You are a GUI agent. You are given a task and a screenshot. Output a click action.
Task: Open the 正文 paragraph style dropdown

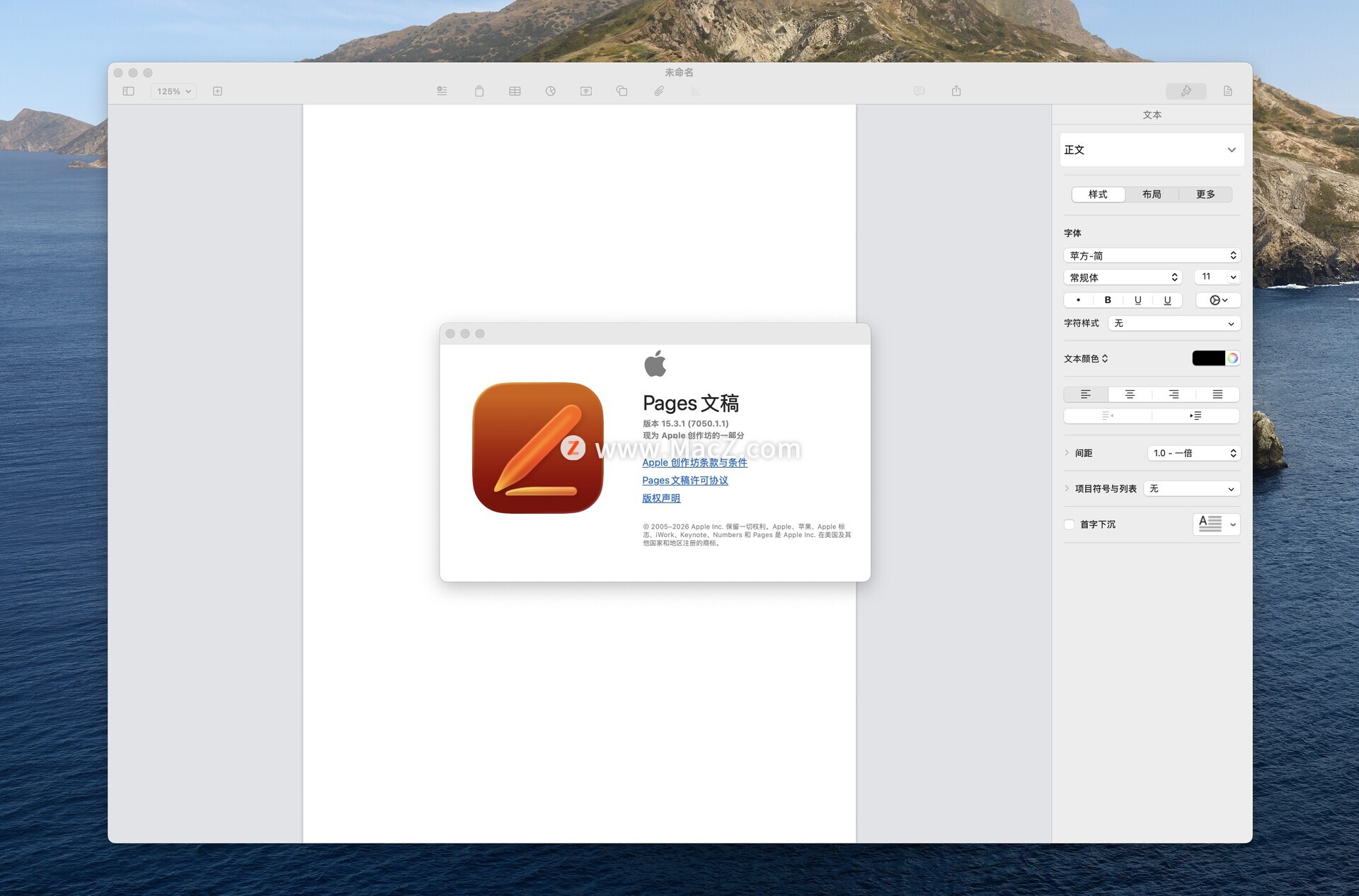click(x=1152, y=150)
